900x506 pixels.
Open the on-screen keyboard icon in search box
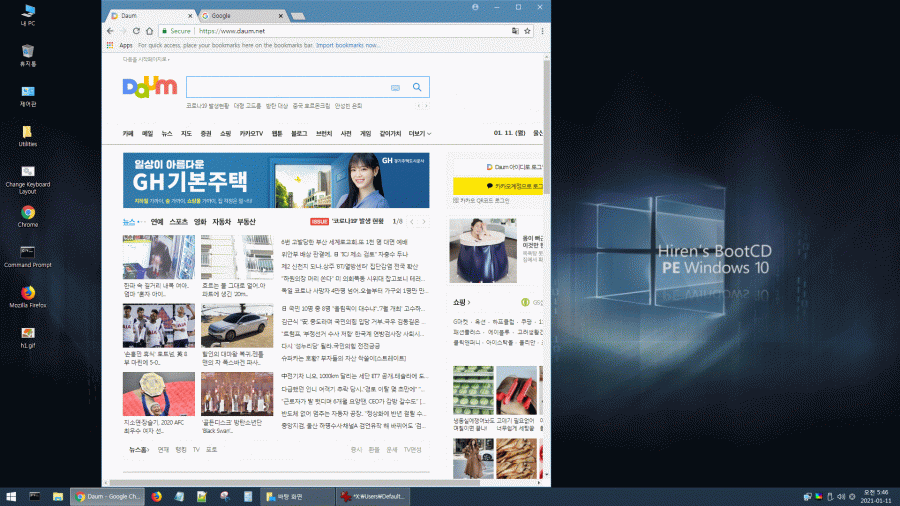395,88
